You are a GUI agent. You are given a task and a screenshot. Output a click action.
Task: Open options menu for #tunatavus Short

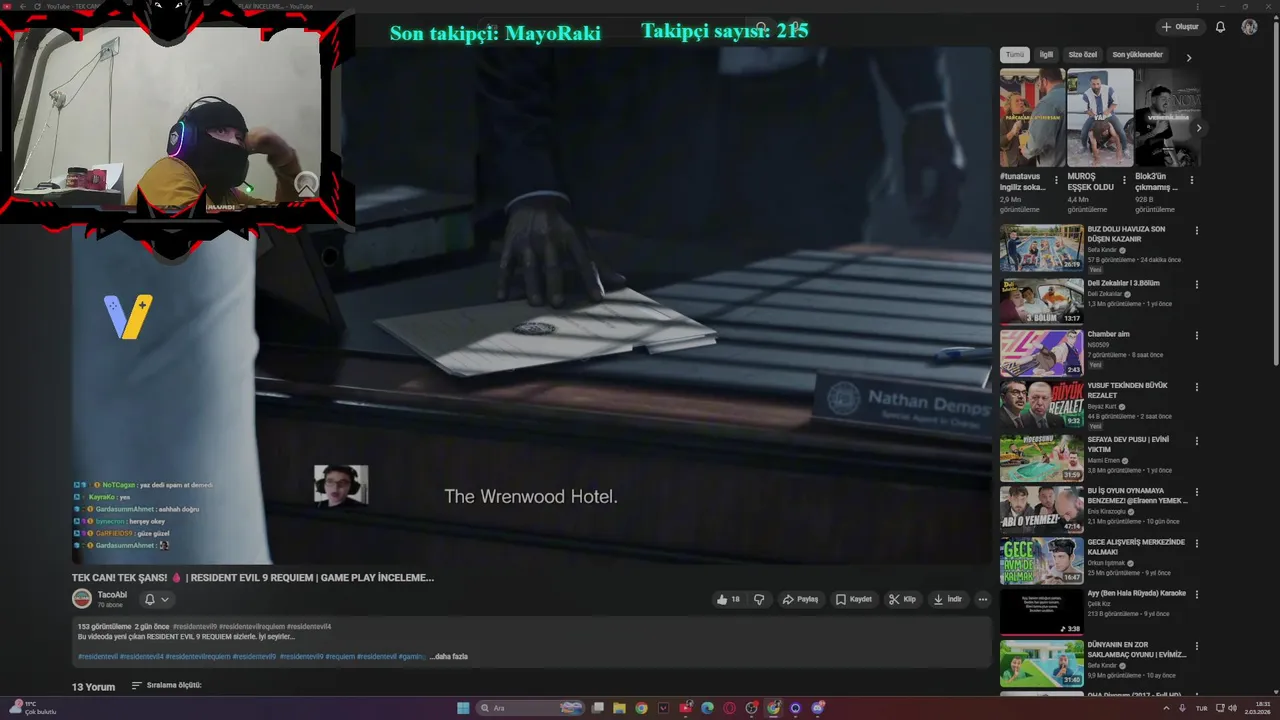(1056, 181)
